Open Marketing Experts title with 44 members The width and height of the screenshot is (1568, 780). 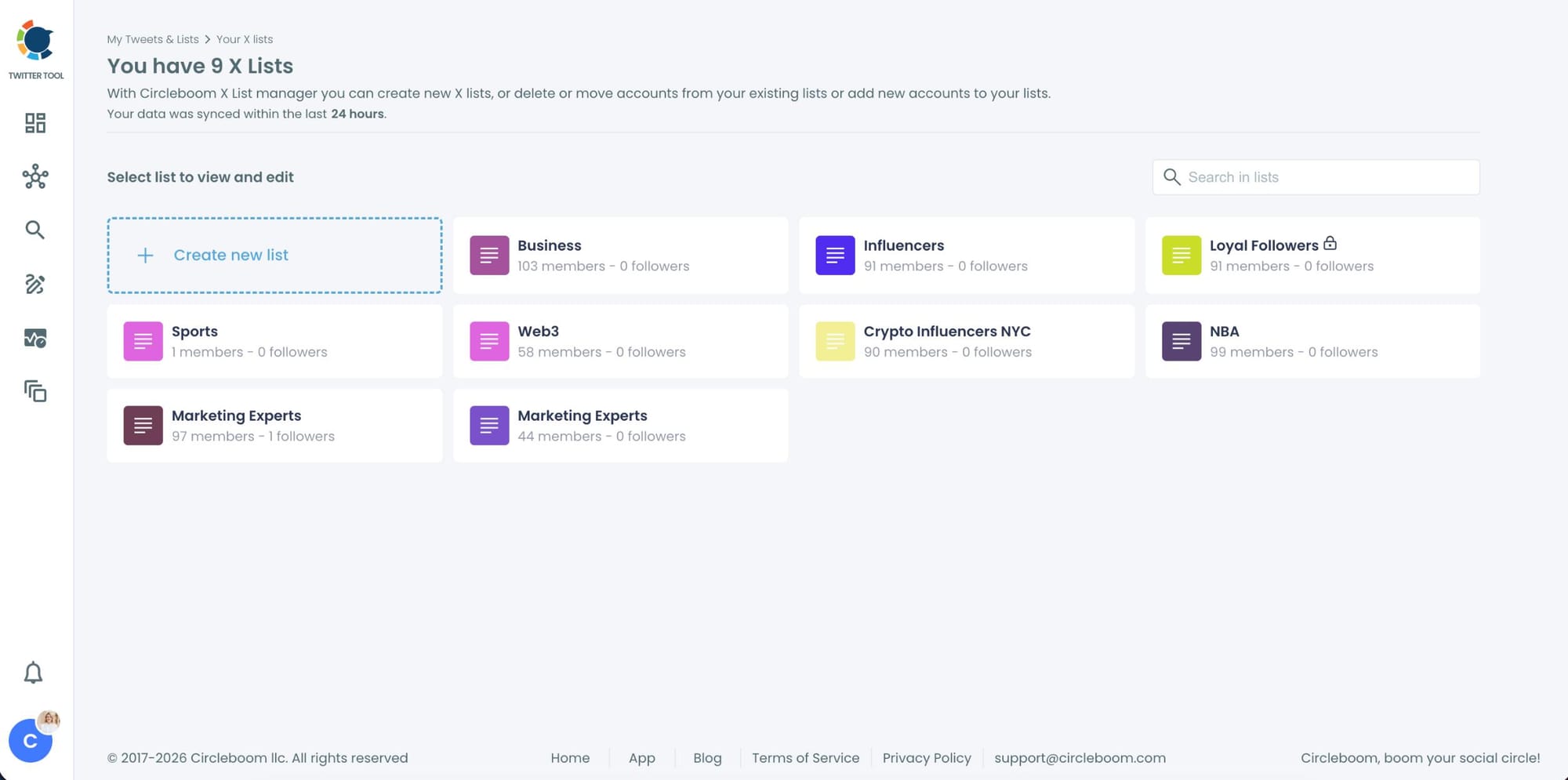point(583,415)
